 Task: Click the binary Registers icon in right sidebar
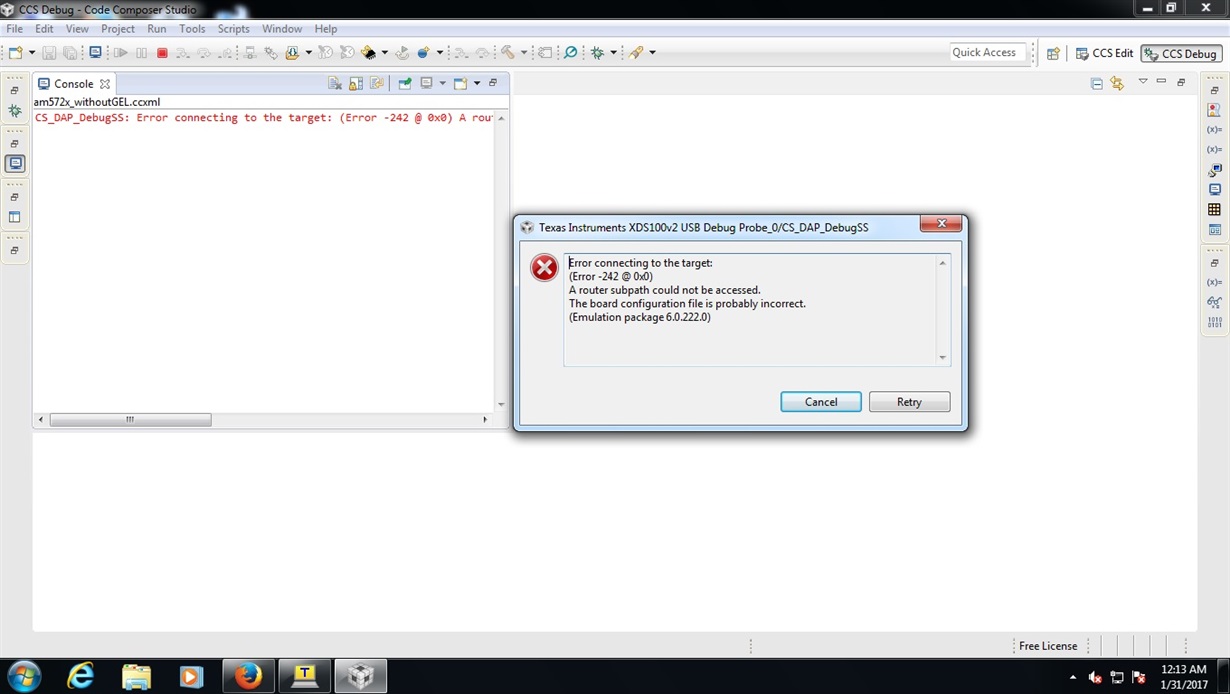click(1214, 322)
